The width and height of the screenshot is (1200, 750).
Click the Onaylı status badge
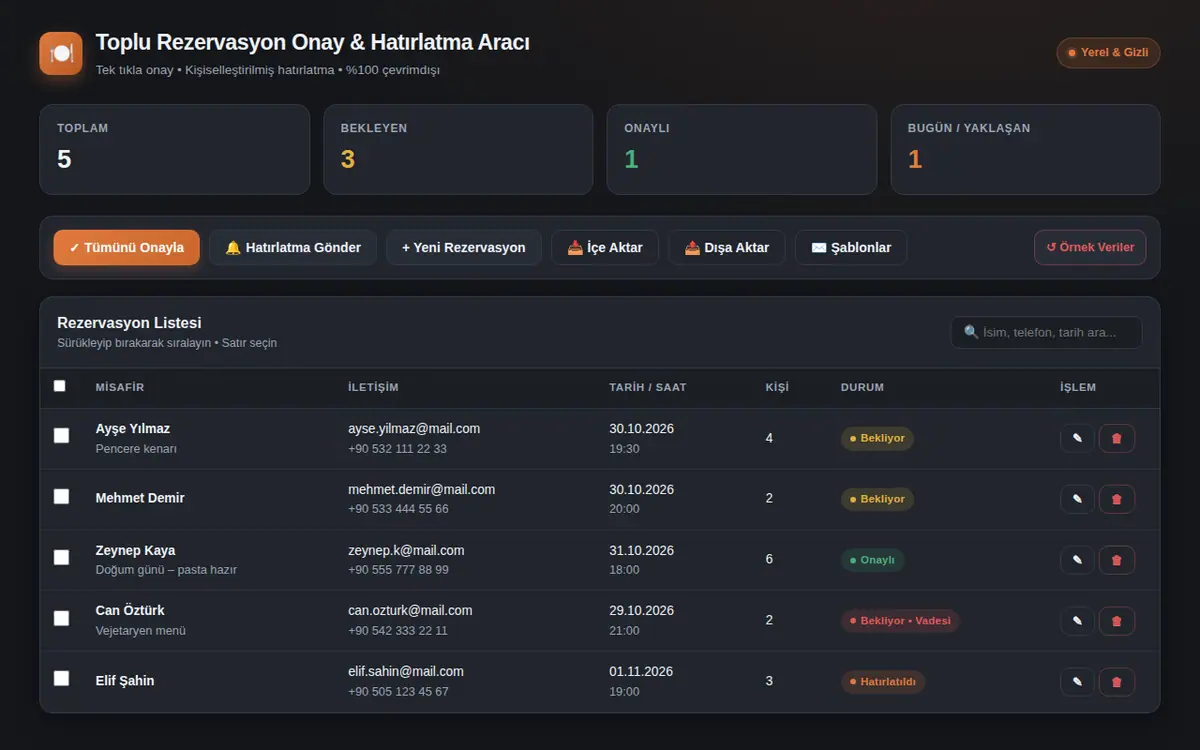coord(872,560)
